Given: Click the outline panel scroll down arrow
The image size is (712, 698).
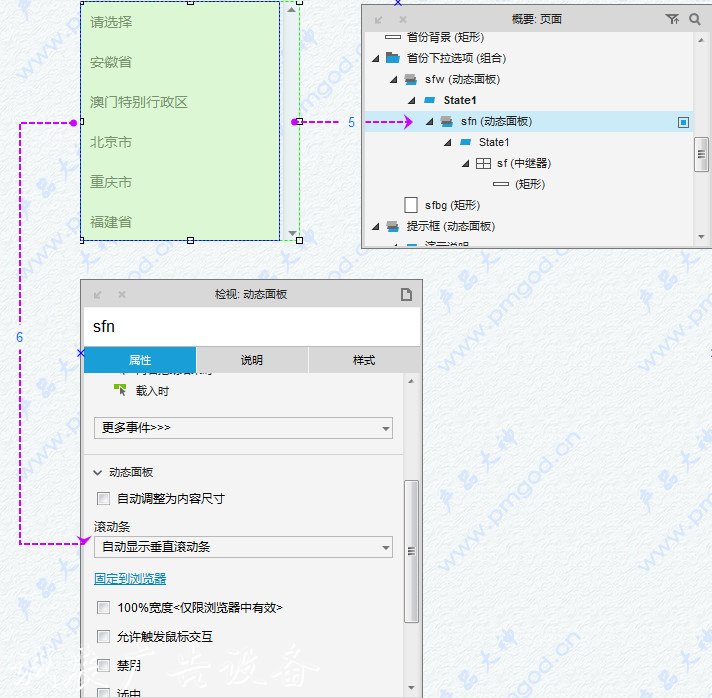Looking at the screenshot, I should click(x=701, y=237).
